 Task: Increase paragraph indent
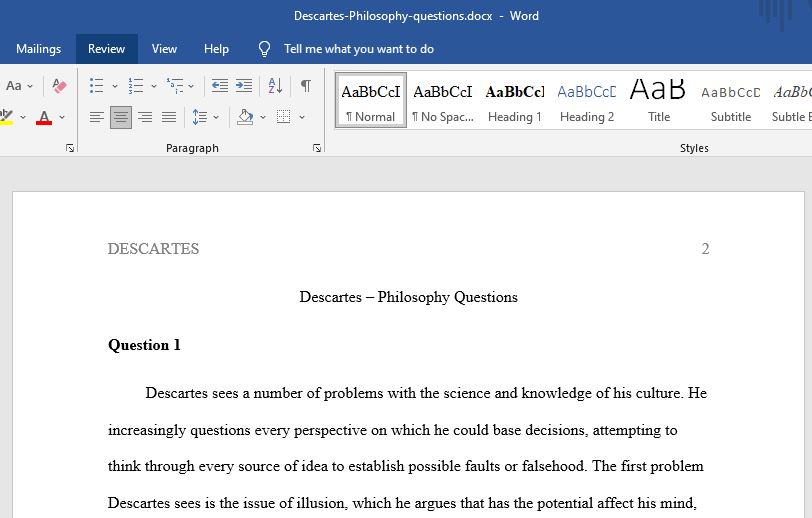(244, 85)
